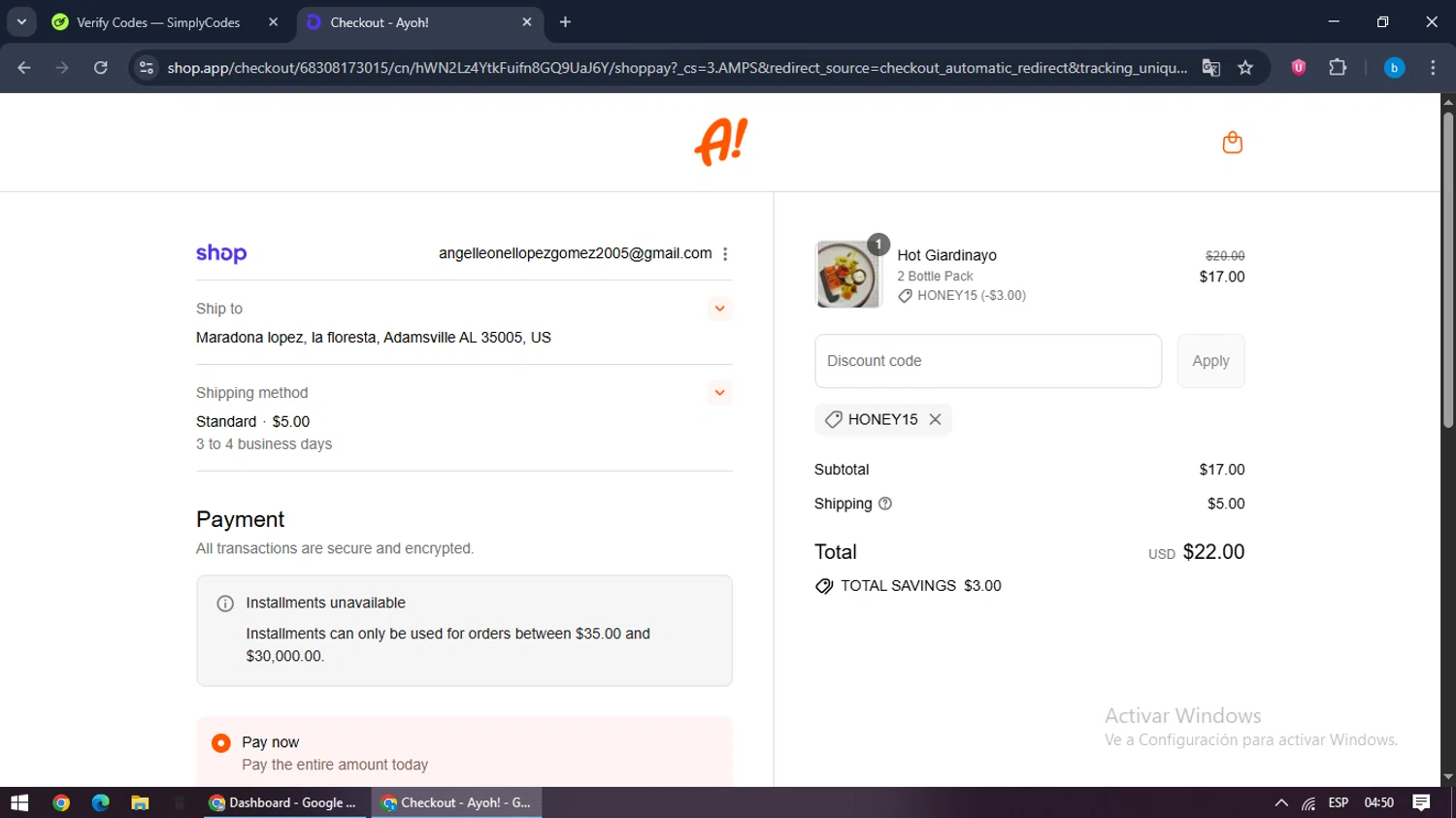Click the TOTAL SAVINGS tag icon
The height and width of the screenshot is (818, 1456).
824,586
